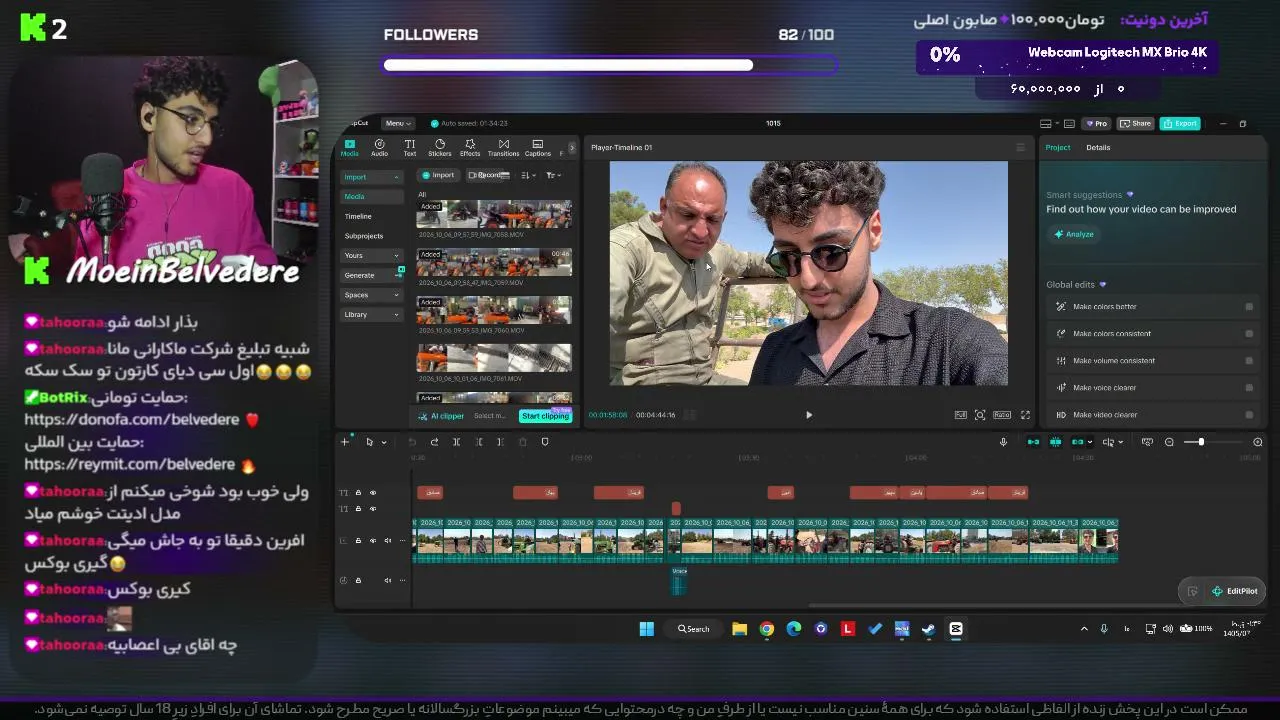This screenshot has height=720, width=1280.
Task: Click the fullscreen preview icon
Action: point(1025,415)
